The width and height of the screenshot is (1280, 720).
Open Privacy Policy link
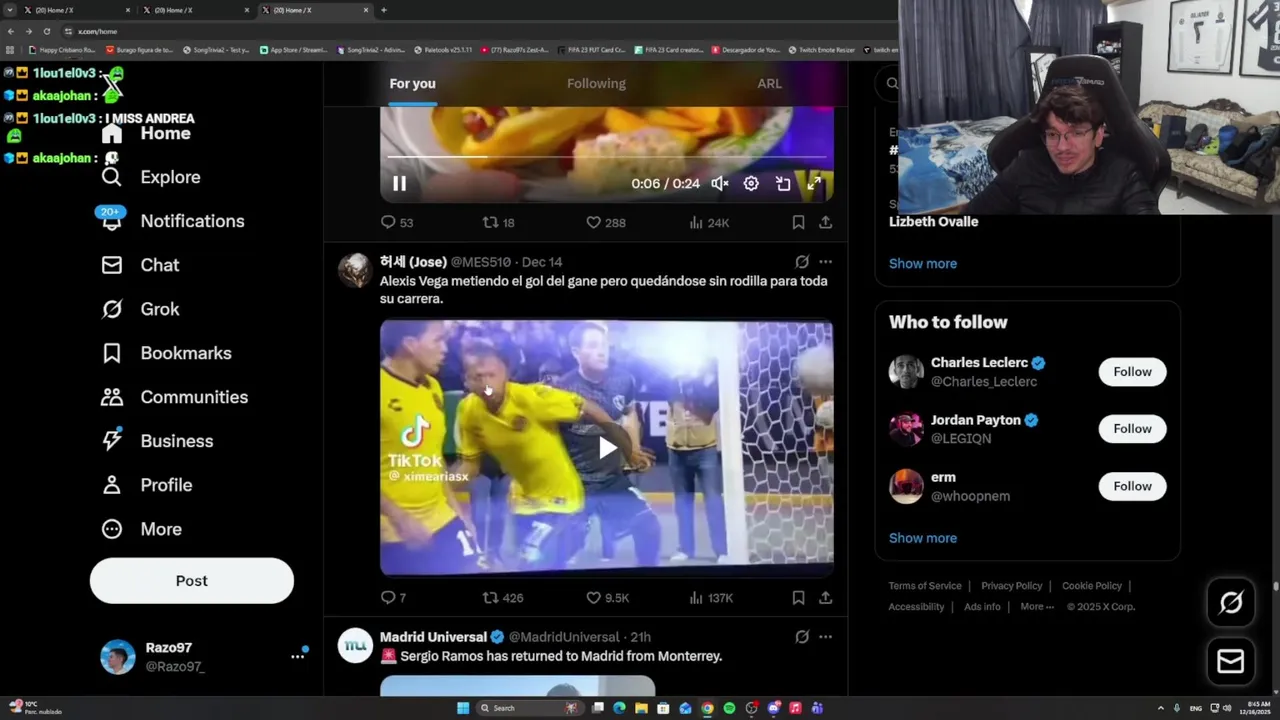1011,586
